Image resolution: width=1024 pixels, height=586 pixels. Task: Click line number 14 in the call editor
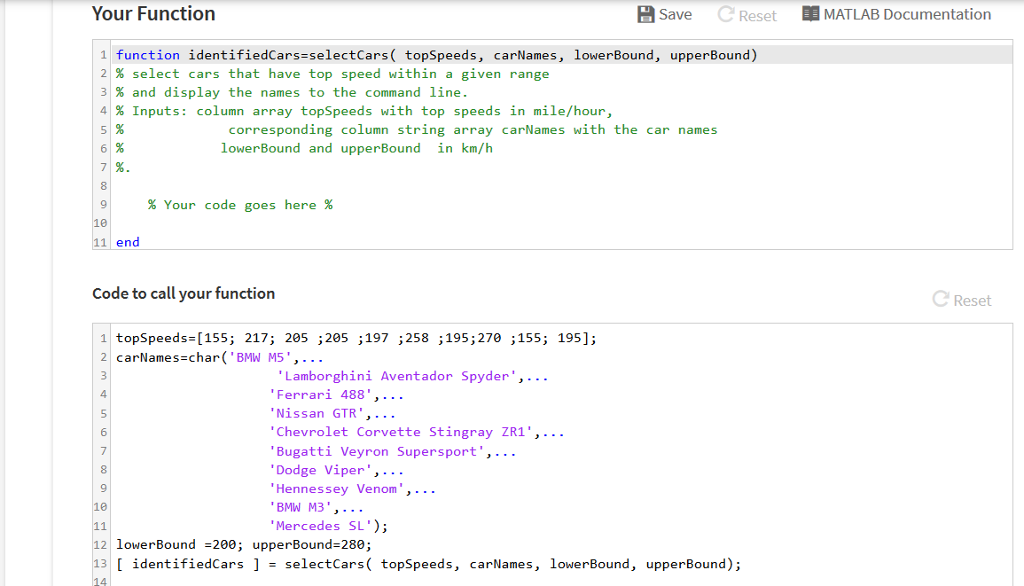(x=100, y=581)
